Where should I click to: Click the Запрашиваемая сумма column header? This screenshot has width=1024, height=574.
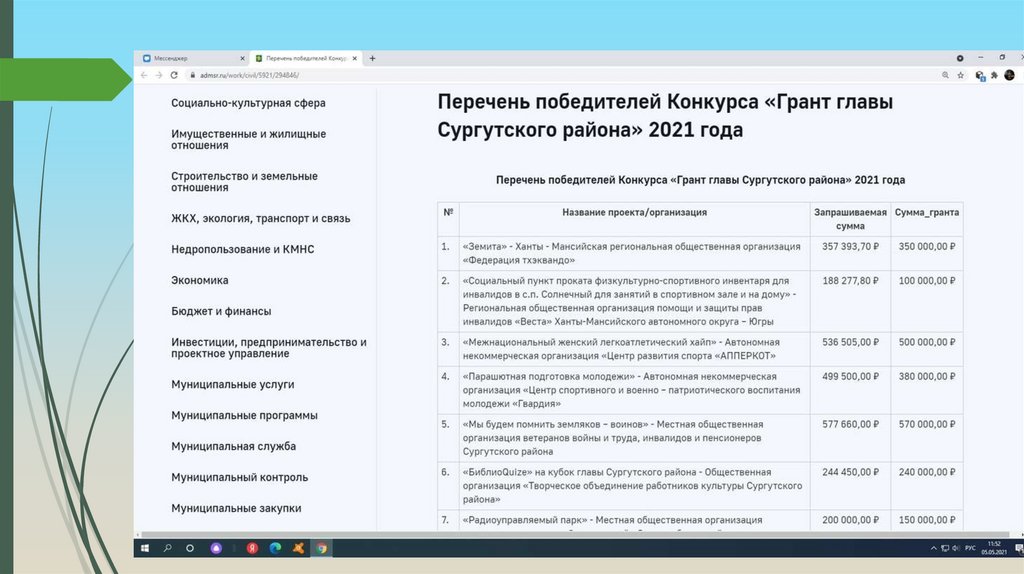(x=850, y=219)
